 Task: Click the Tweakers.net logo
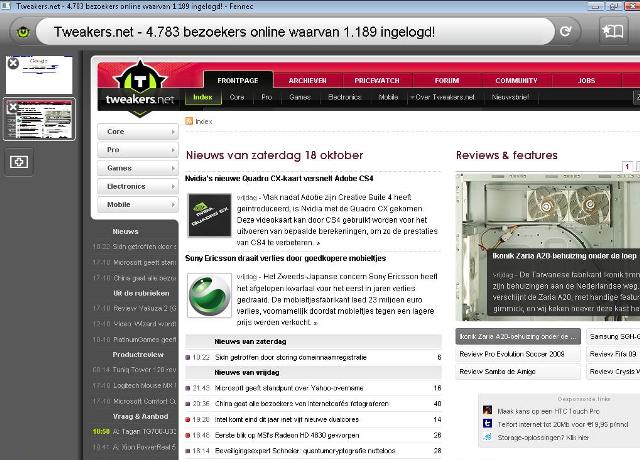(x=140, y=88)
